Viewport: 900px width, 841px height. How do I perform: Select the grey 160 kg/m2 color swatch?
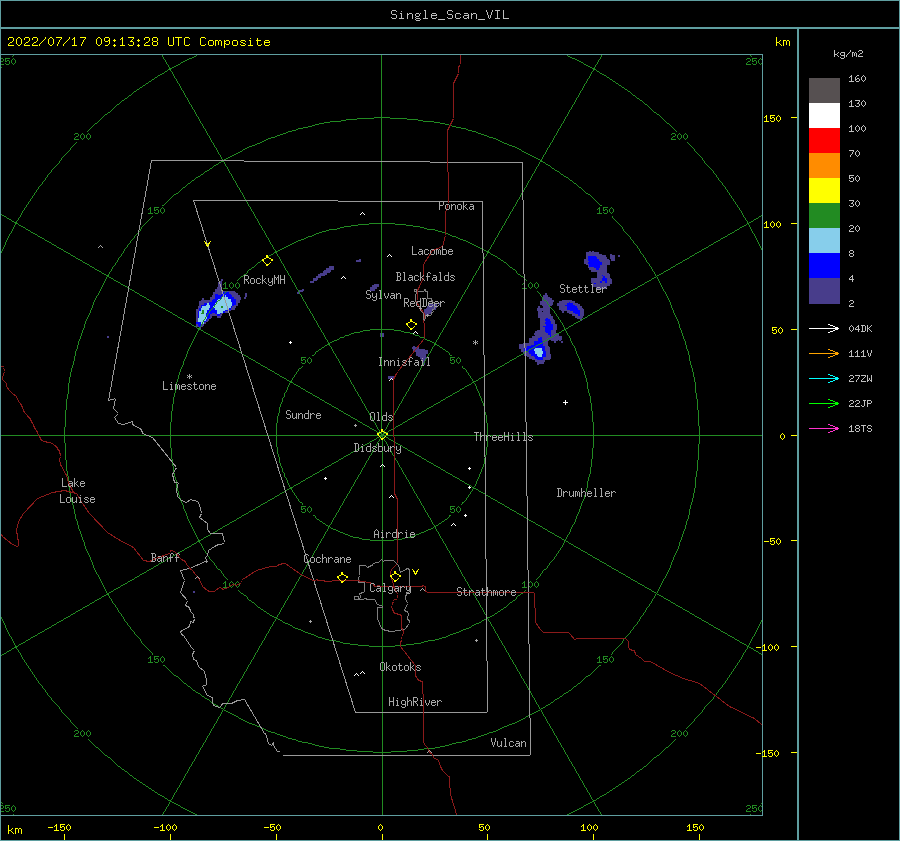[824, 91]
